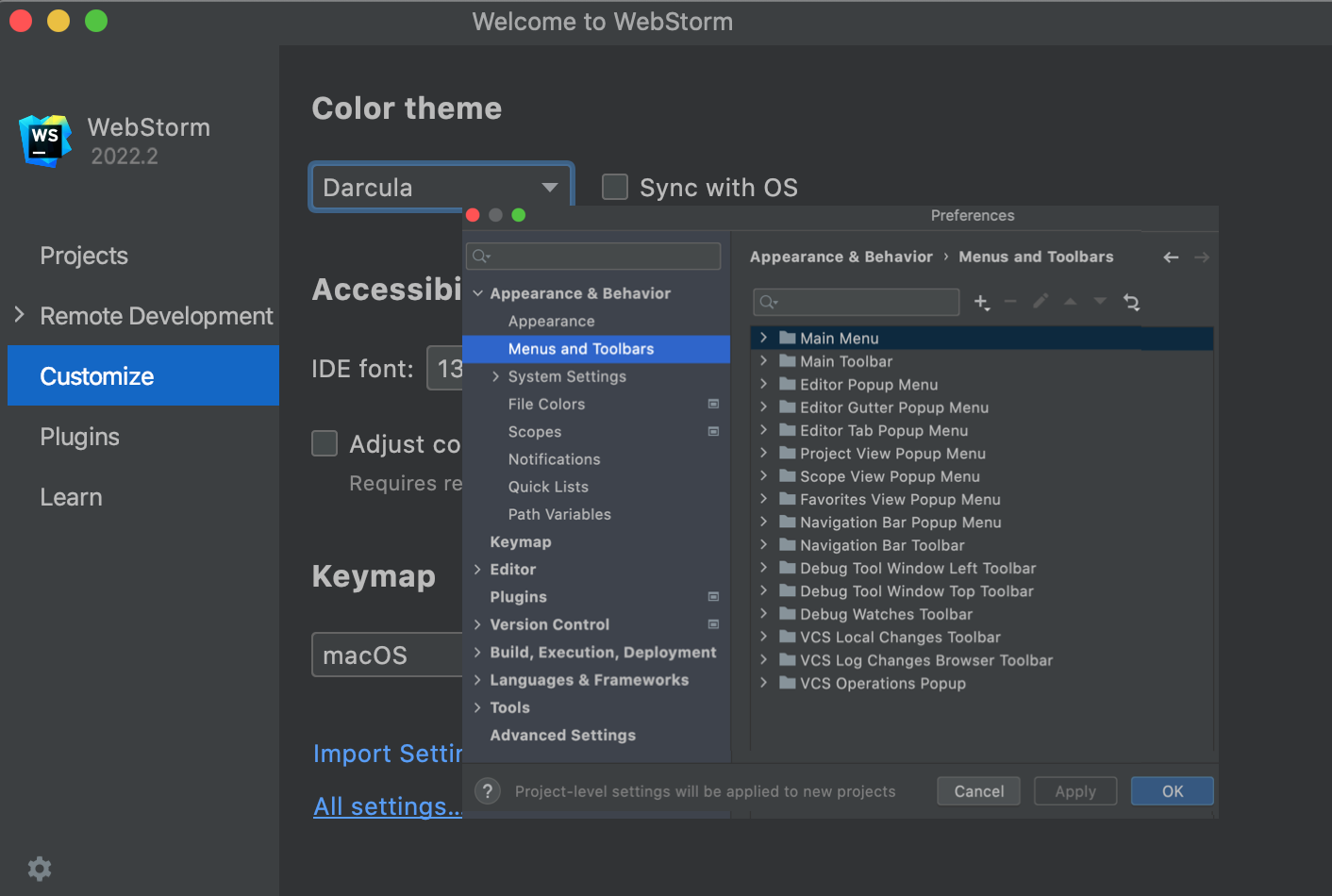The height and width of the screenshot is (896, 1332).
Task: Click the Add action plus icon
Action: pos(982,302)
